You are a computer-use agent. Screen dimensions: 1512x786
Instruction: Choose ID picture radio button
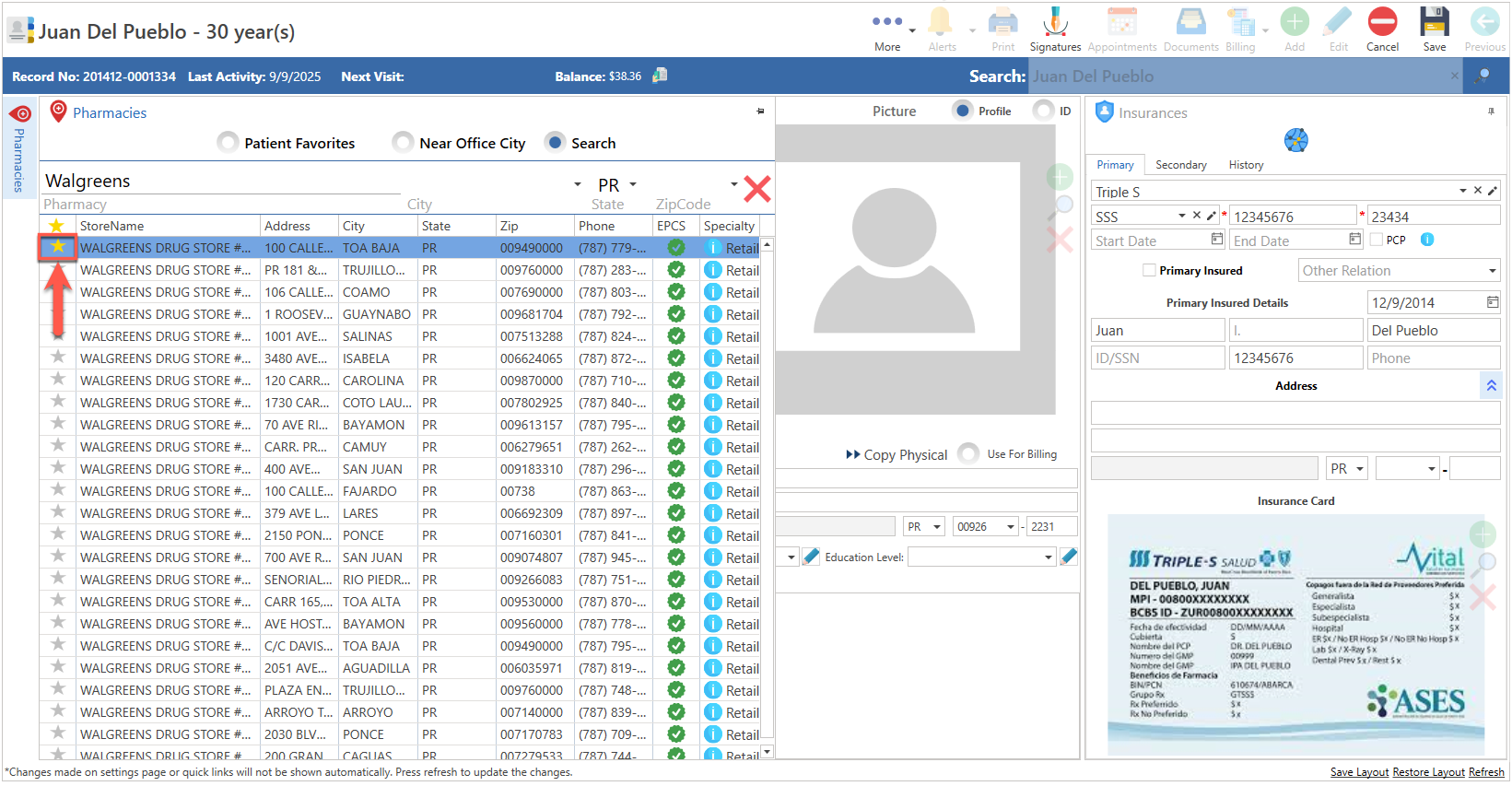point(1043,111)
